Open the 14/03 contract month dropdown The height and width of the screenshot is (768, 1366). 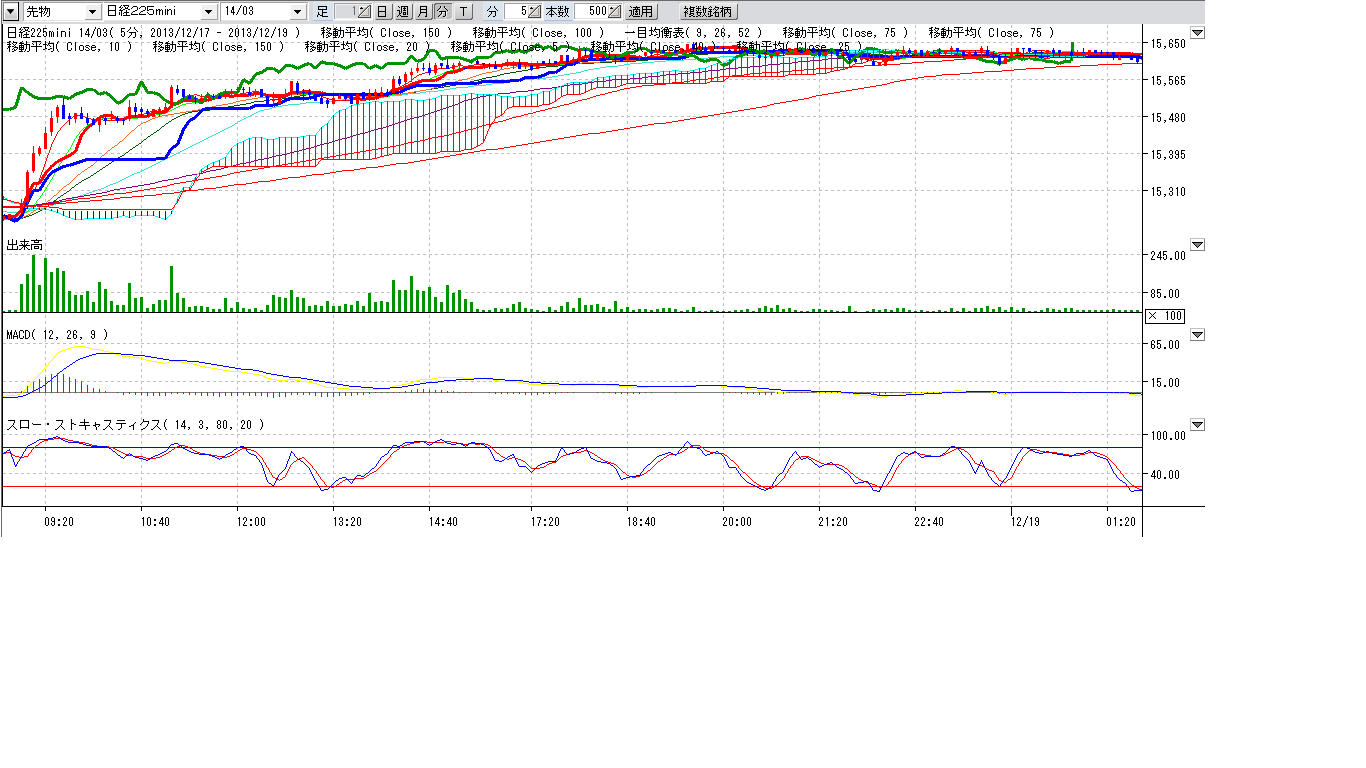tap(298, 12)
